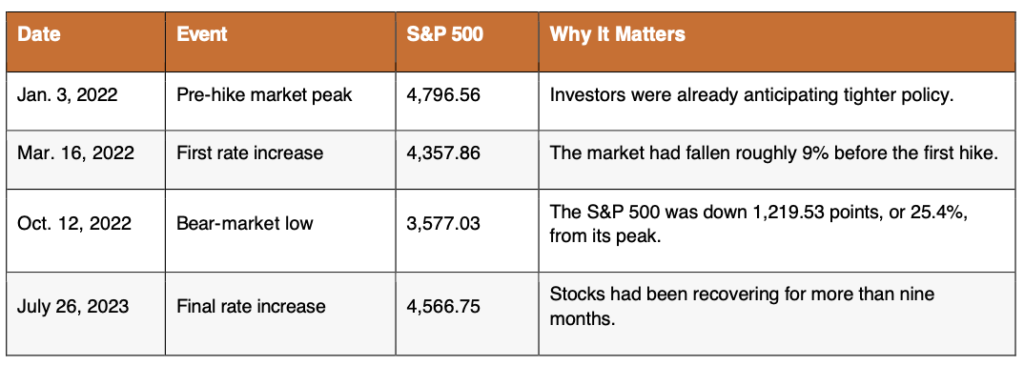Click text about stocks recovering nine months
Viewport: 1024px width, 366px height.
[743, 306]
